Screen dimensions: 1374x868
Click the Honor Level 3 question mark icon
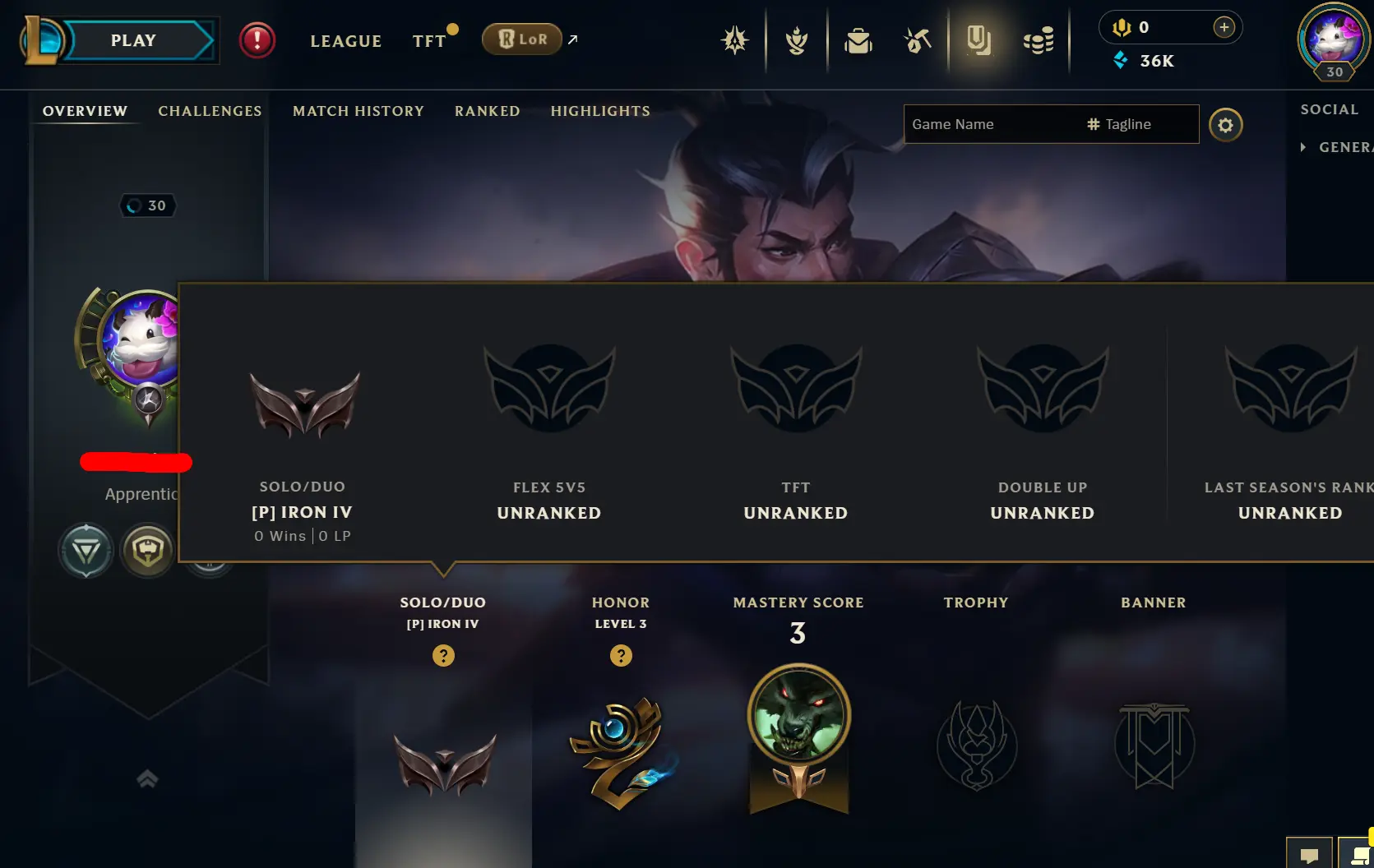click(x=621, y=655)
